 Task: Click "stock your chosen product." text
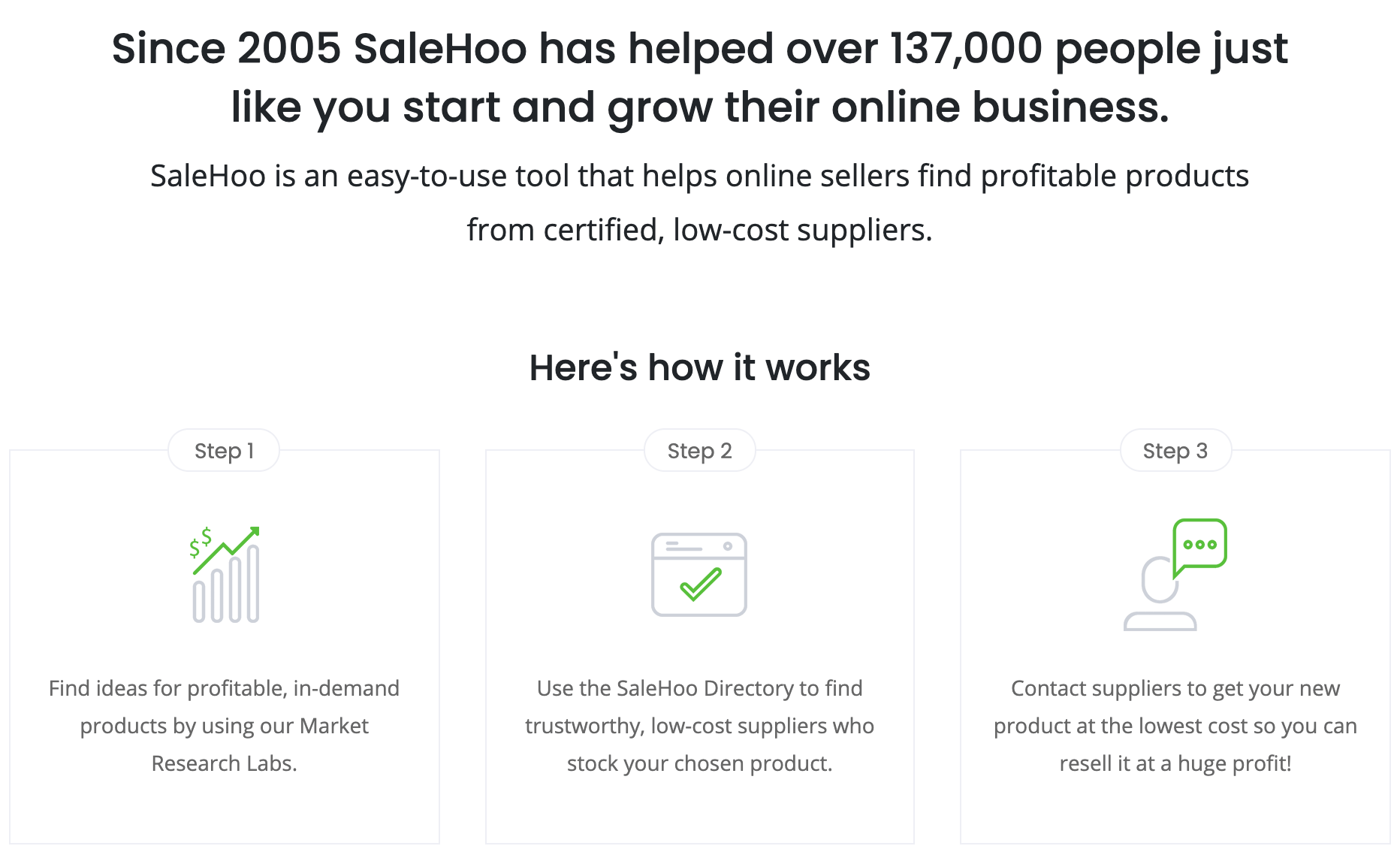699,763
